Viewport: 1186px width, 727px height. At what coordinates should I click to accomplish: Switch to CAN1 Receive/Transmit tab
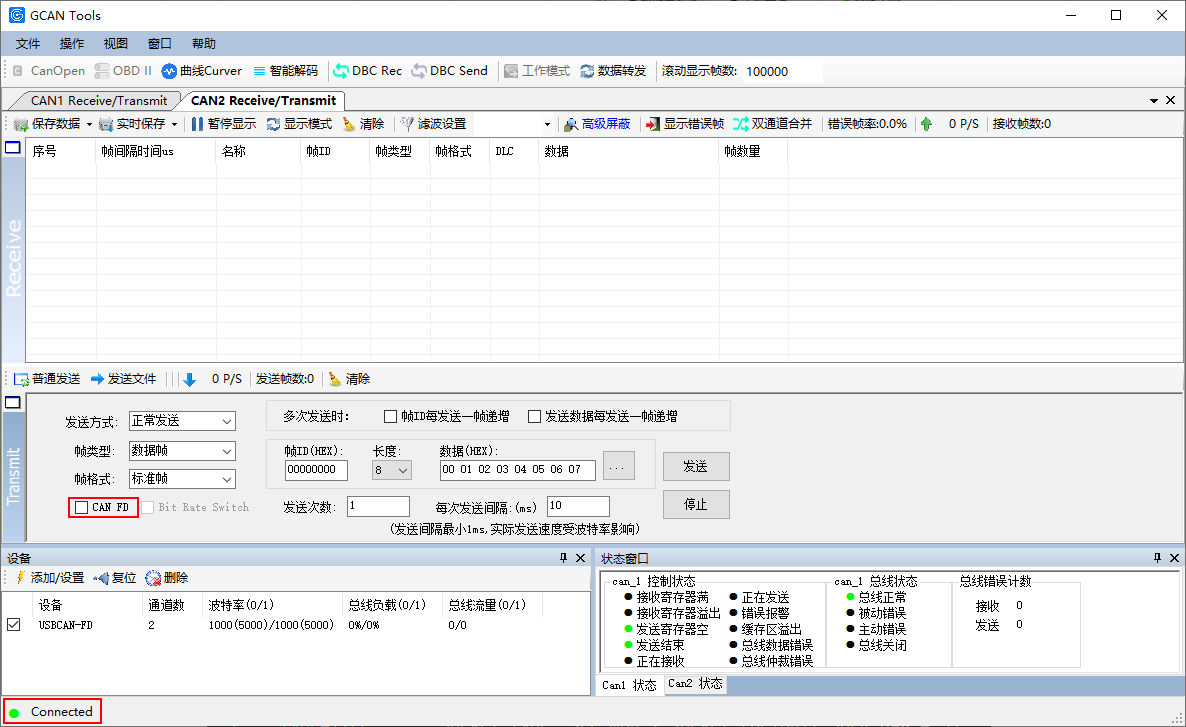coord(98,101)
